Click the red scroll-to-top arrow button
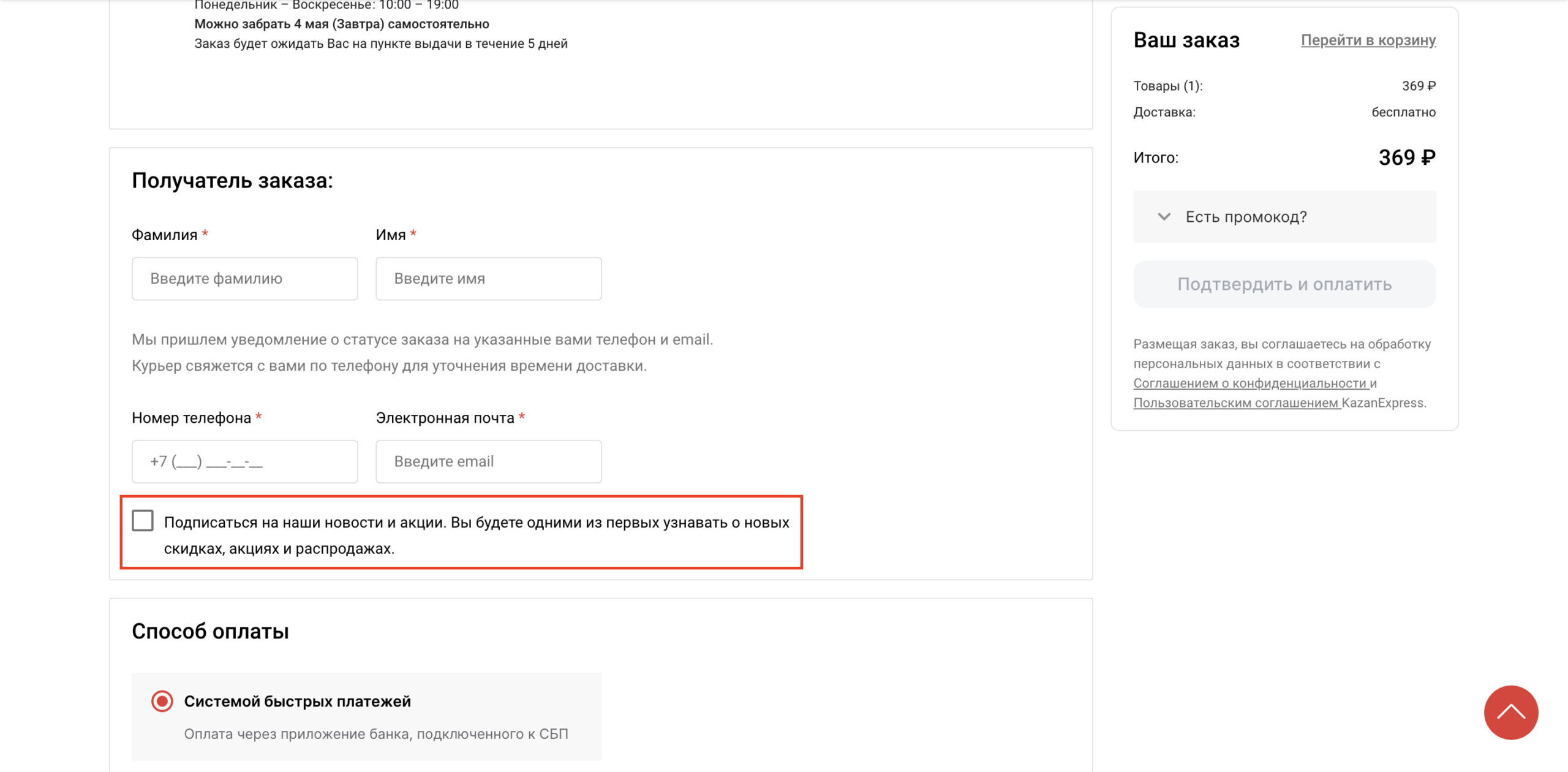The width and height of the screenshot is (1568, 772). pyautogui.click(x=1510, y=712)
